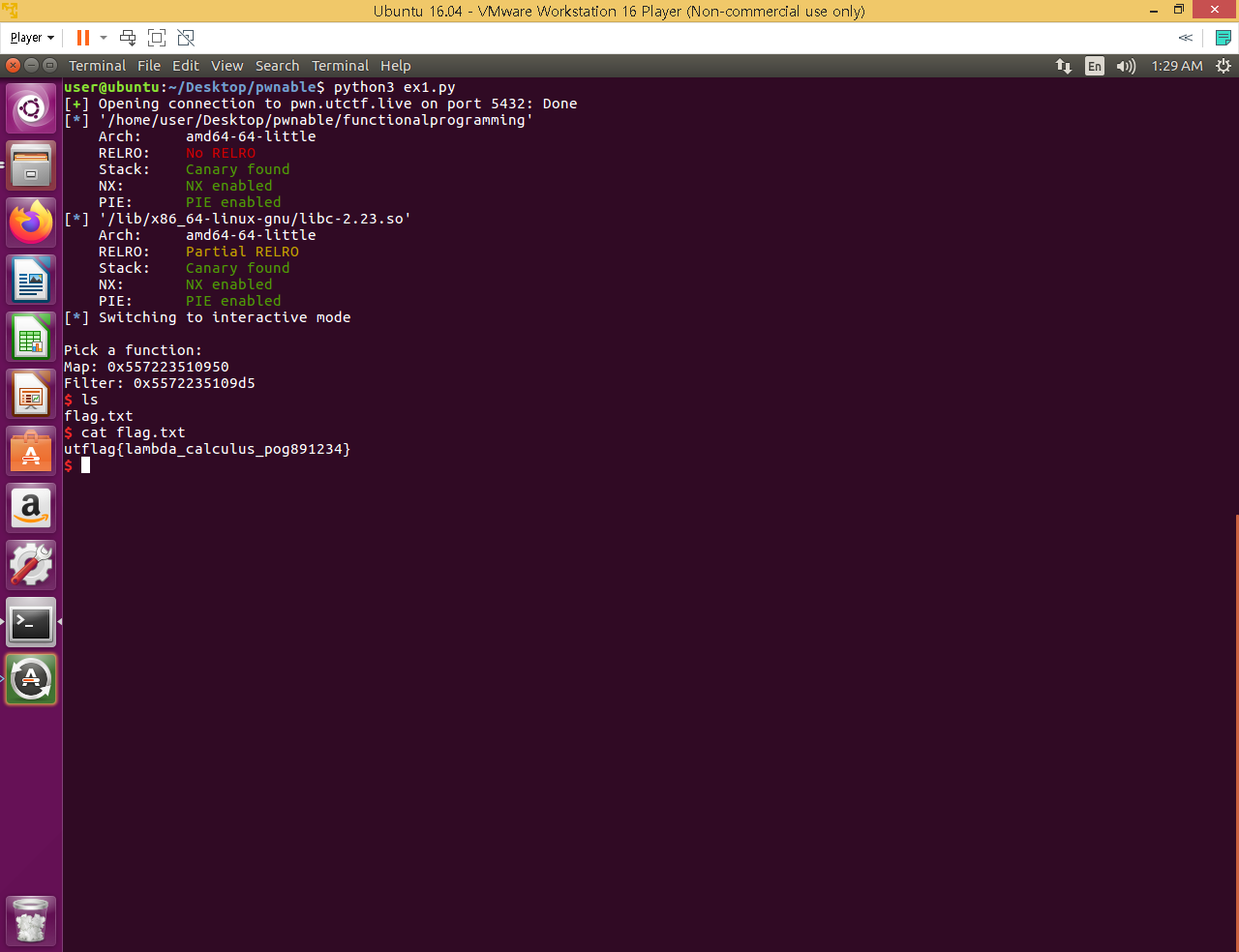This screenshot has height=952, width=1239.
Task: Click the VMware Workstation window title bar
Action: (x=619, y=11)
